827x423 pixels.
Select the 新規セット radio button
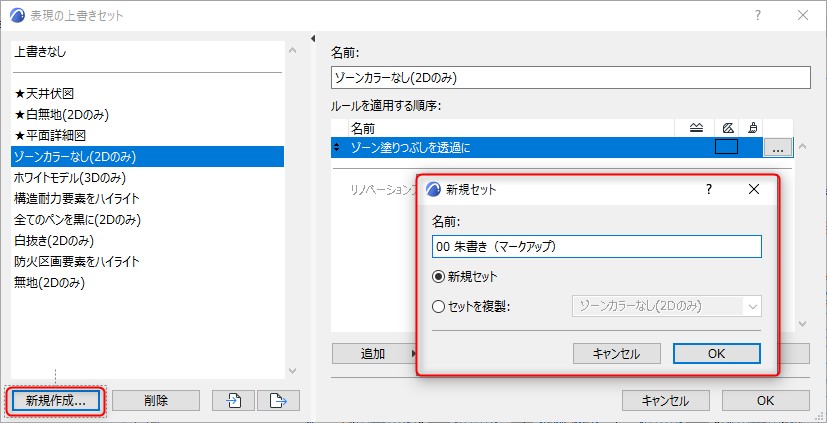(x=438, y=276)
